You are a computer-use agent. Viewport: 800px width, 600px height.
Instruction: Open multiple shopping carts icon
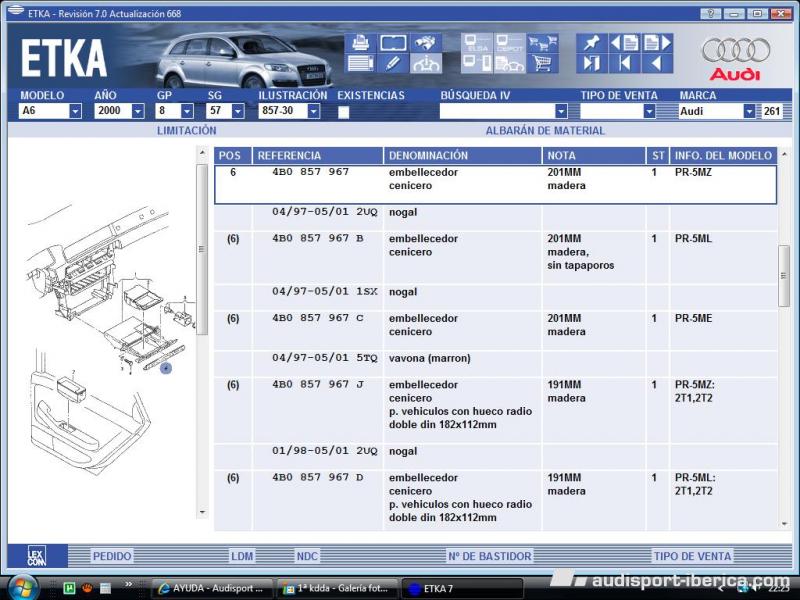click(x=542, y=43)
